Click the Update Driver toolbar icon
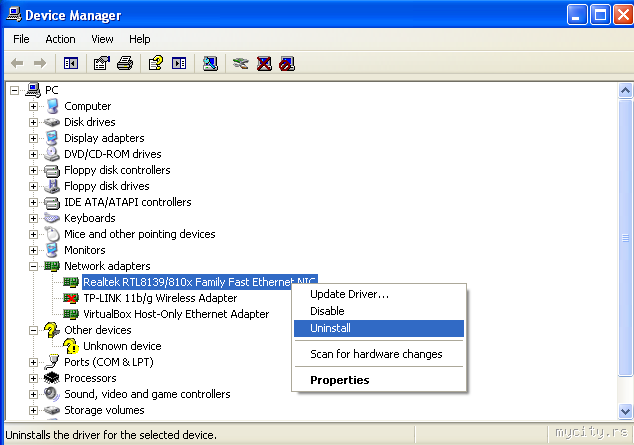Screen dimensions: 634x445 coord(241,63)
